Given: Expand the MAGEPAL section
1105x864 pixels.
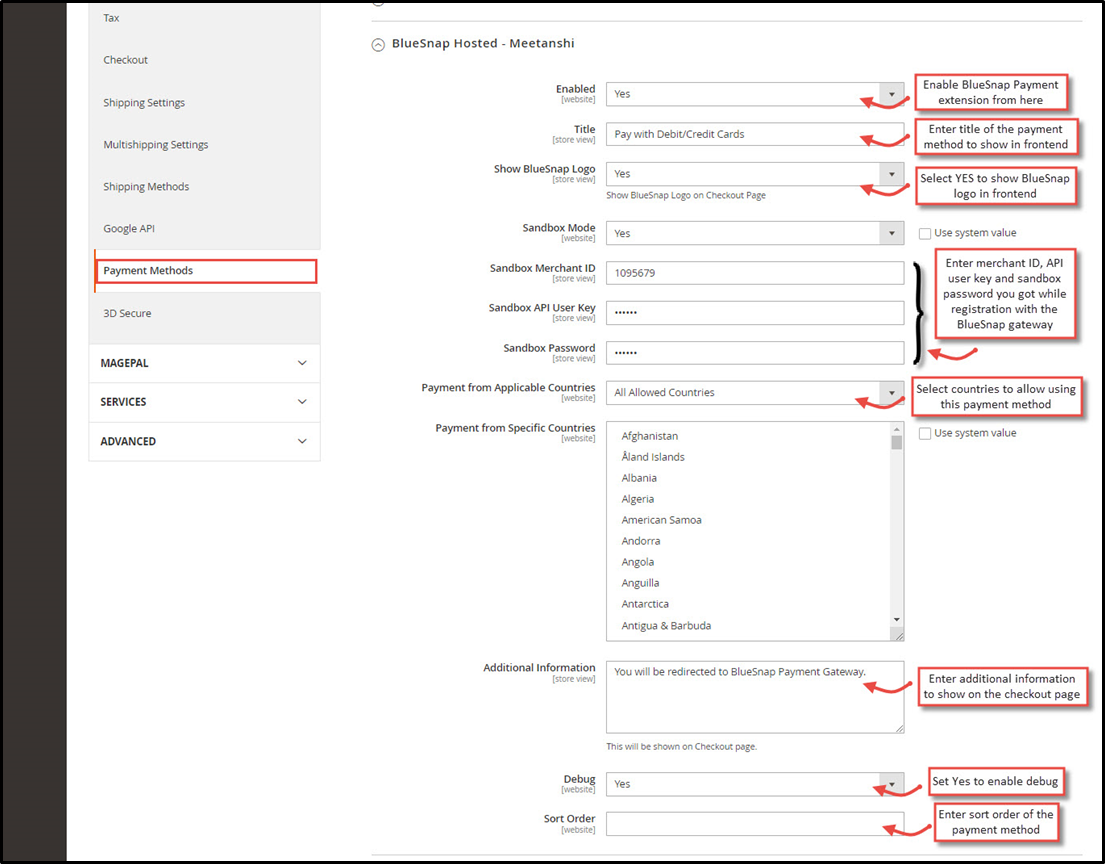Looking at the screenshot, I should [204, 364].
